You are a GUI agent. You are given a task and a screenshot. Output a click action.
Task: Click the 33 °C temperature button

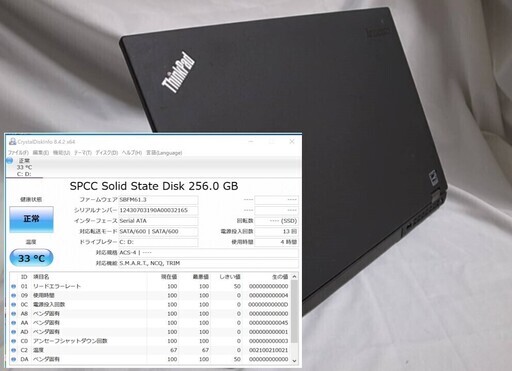click(x=31, y=258)
